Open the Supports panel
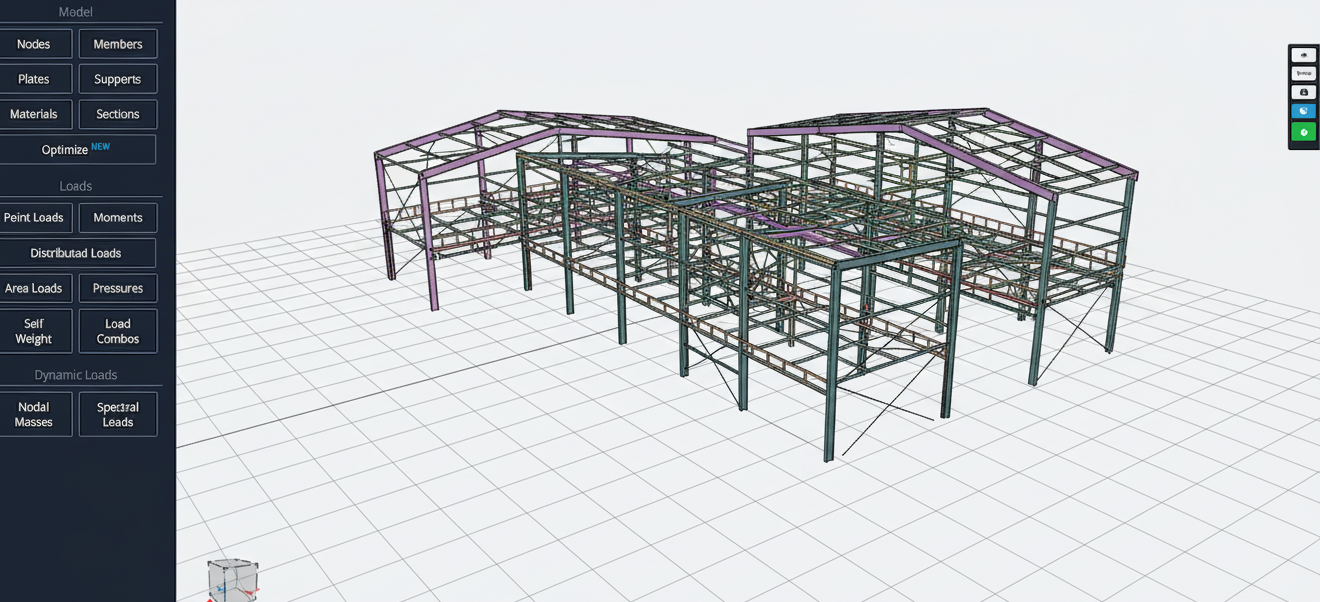 click(118, 79)
